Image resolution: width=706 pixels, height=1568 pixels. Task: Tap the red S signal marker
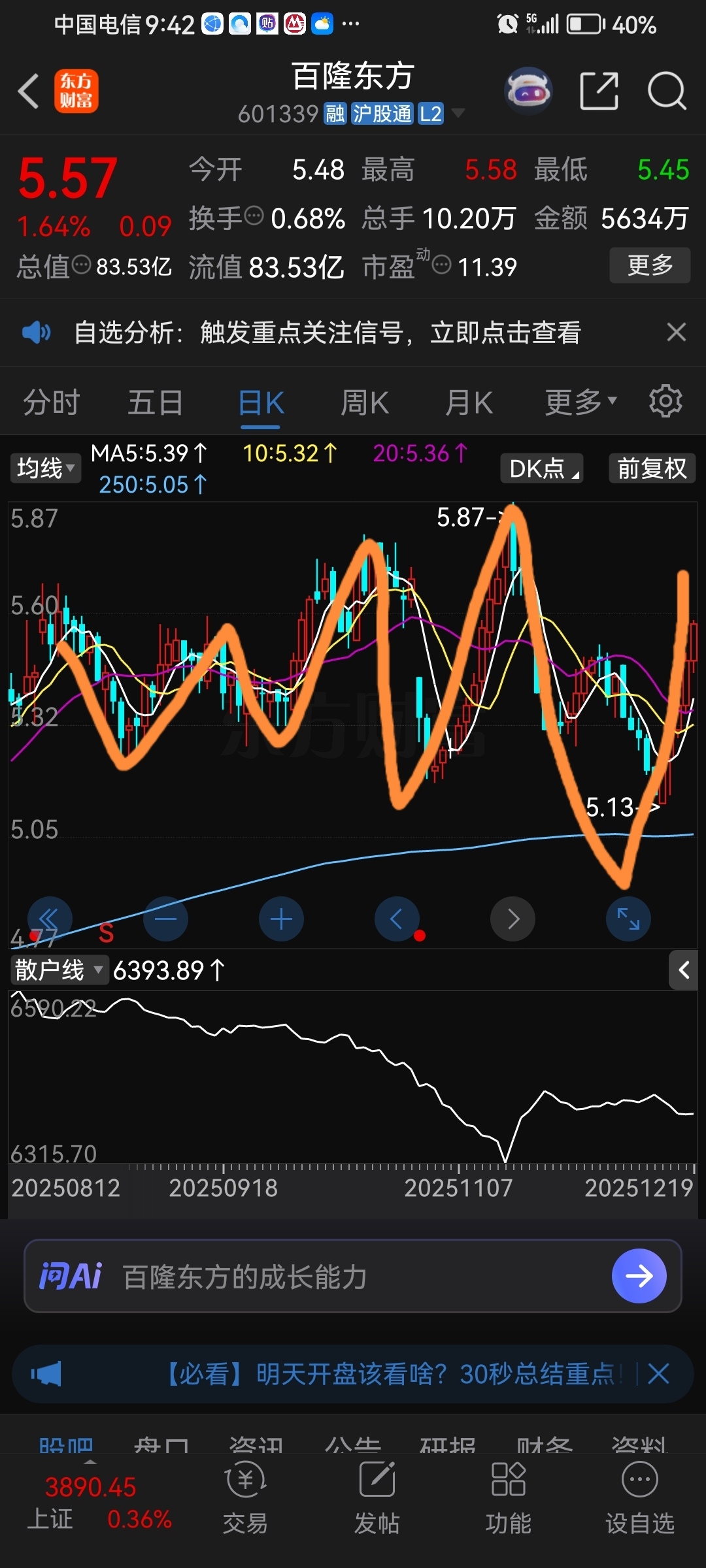tap(106, 933)
